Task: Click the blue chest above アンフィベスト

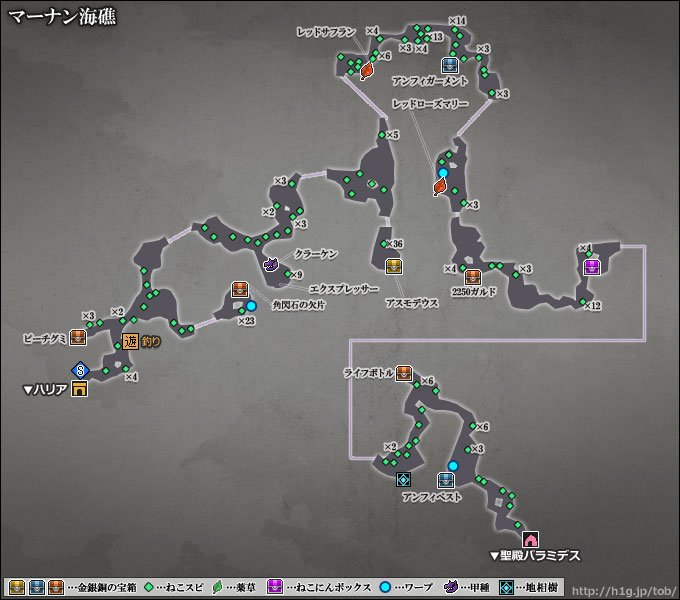Action: tap(446, 480)
